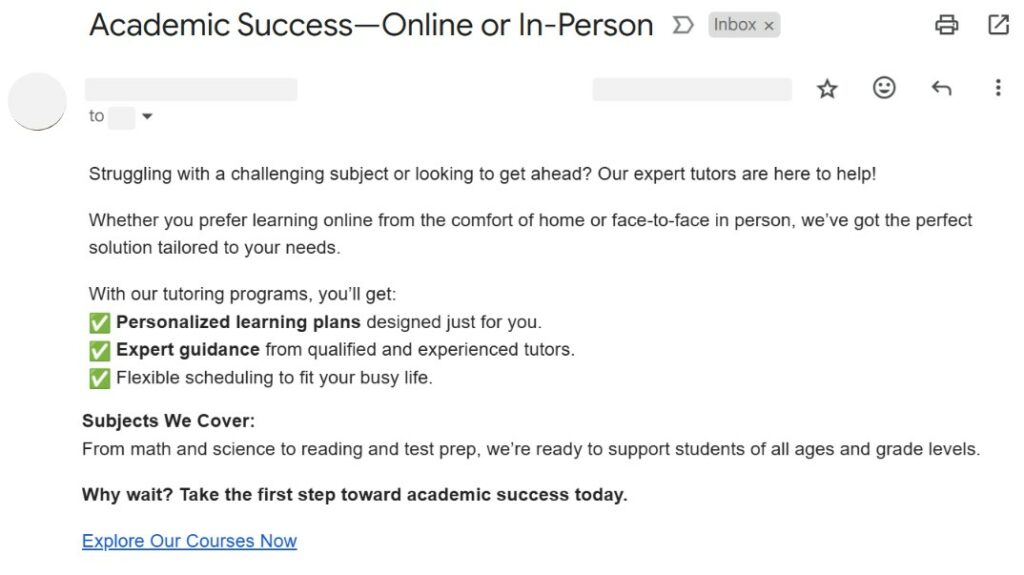
Task: Click the Subjects We Cover heading
Action: click(x=168, y=421)
